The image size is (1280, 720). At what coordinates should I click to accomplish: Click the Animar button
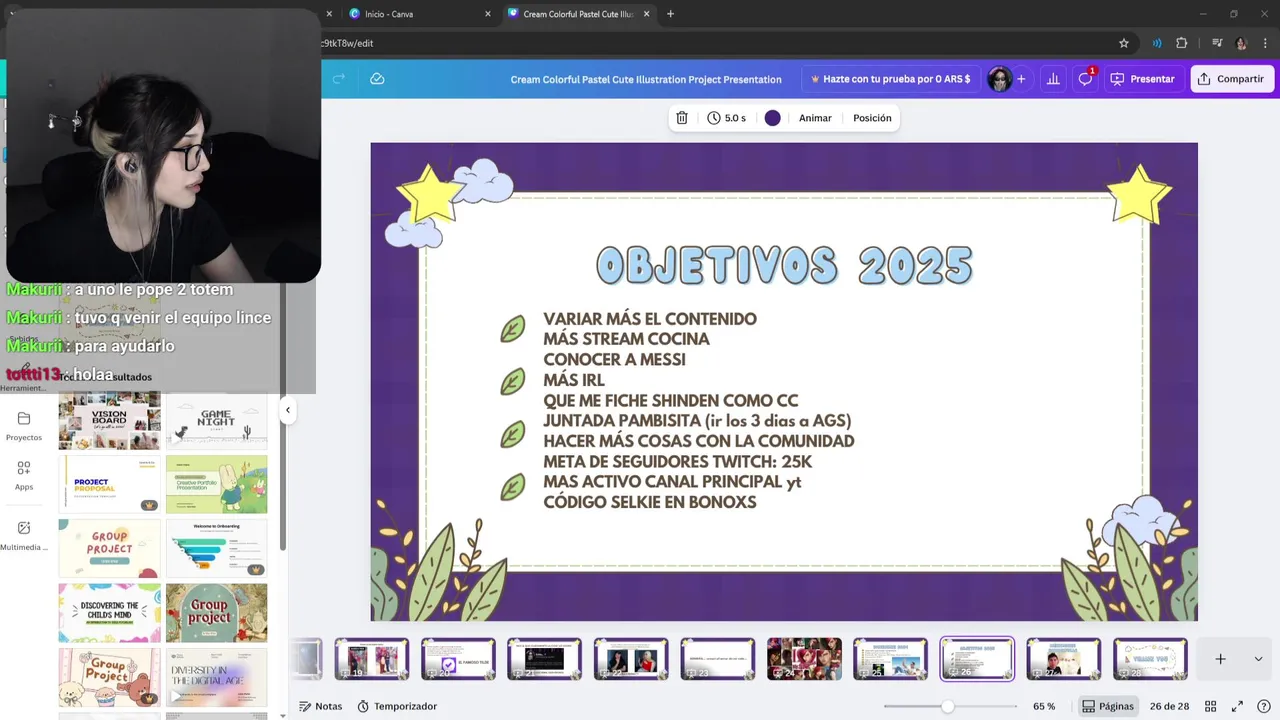point(815,118)
